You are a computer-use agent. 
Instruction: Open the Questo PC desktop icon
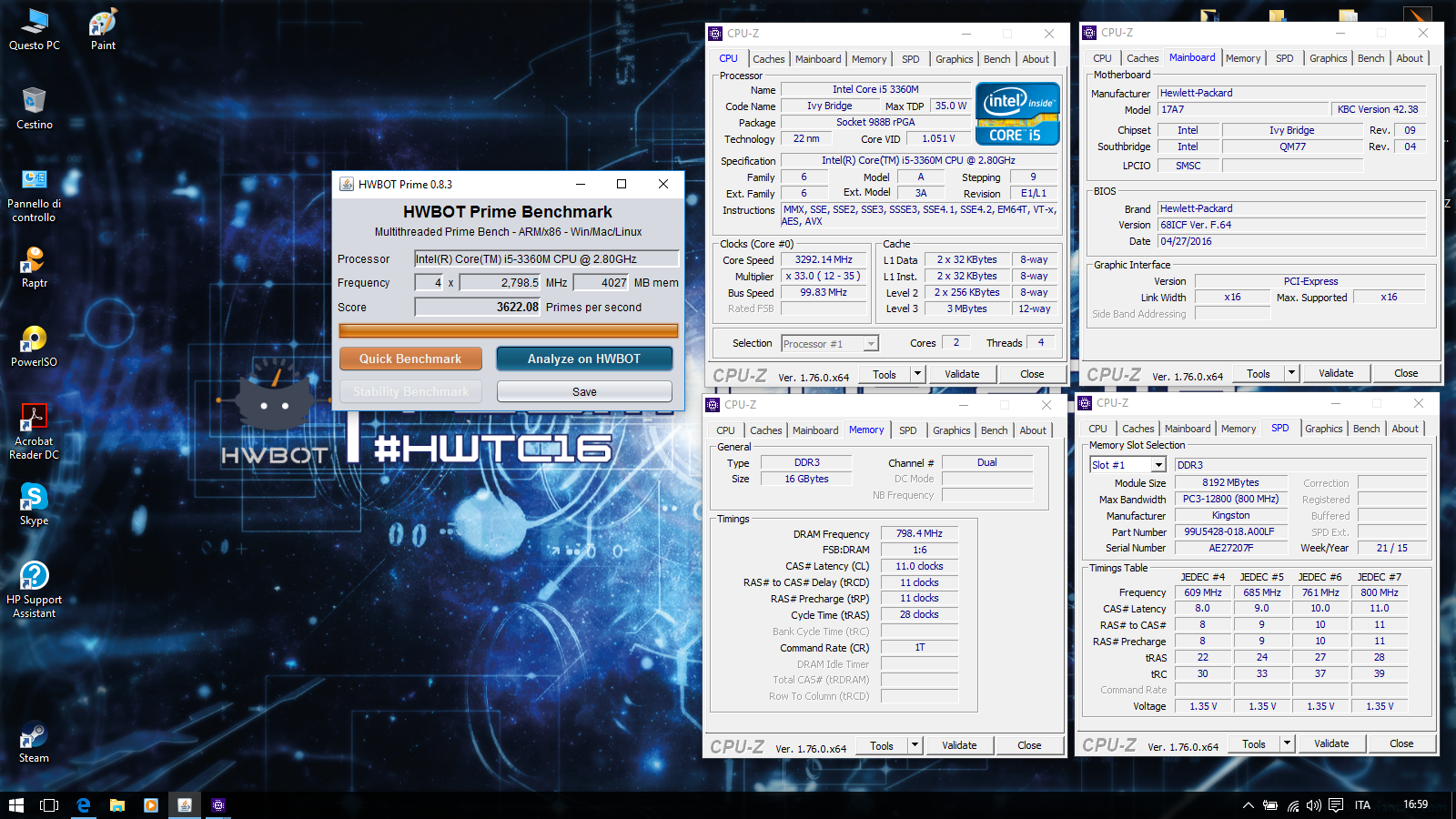(x=35, y=29)
